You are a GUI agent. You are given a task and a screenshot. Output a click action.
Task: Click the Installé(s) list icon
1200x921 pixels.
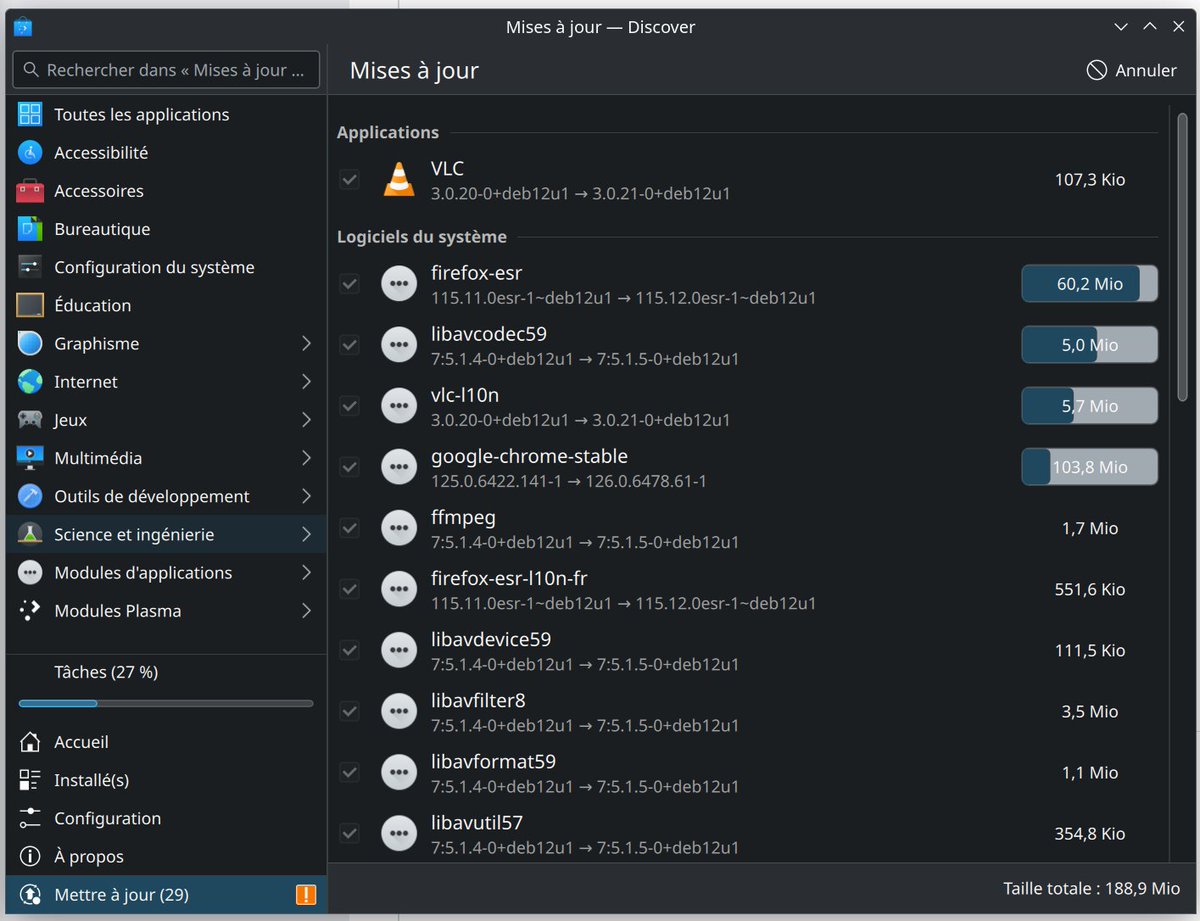30,780
